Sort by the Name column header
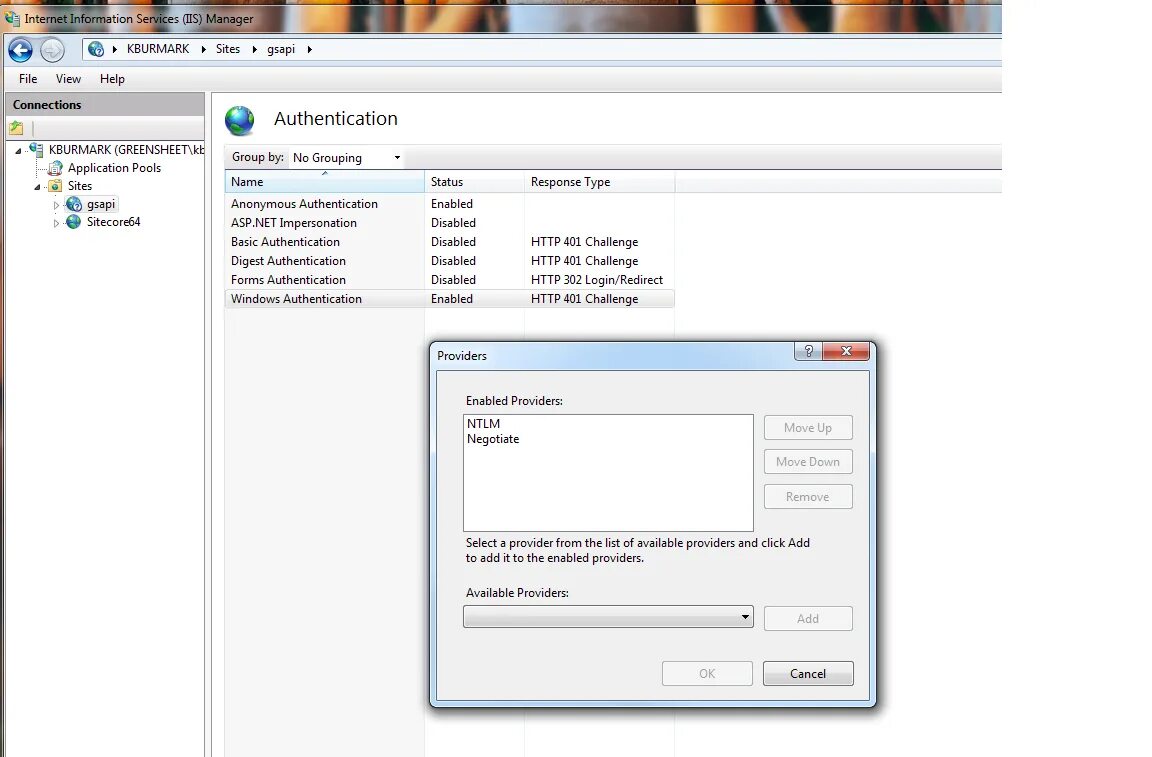Image resolution: width=1152 pixels, height=757 pixels. pyautogui.click(x=324, y=182)
